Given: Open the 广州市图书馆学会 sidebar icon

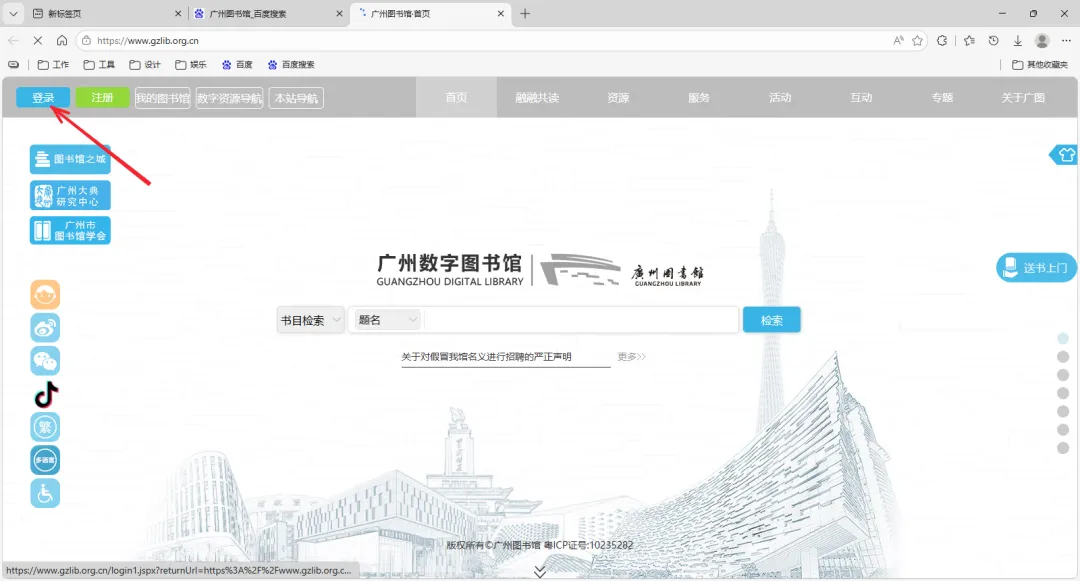Looking at the screenshot, I should pos(70,231).
